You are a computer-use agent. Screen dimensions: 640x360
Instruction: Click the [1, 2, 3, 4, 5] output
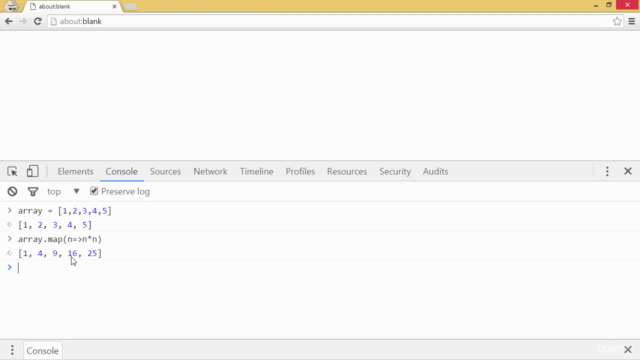(x=55, y=225)
